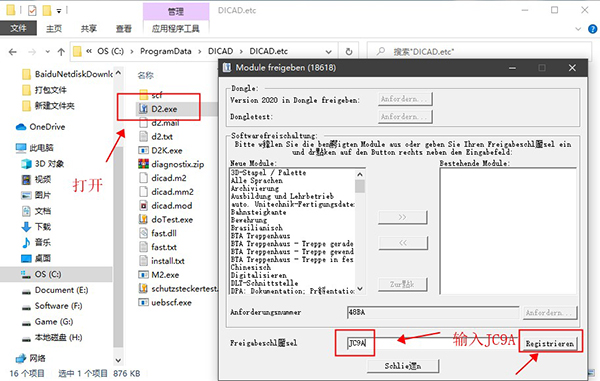Go back with the Explorer back arrow
Screen dimensions: 600x381
click(13, 52)
